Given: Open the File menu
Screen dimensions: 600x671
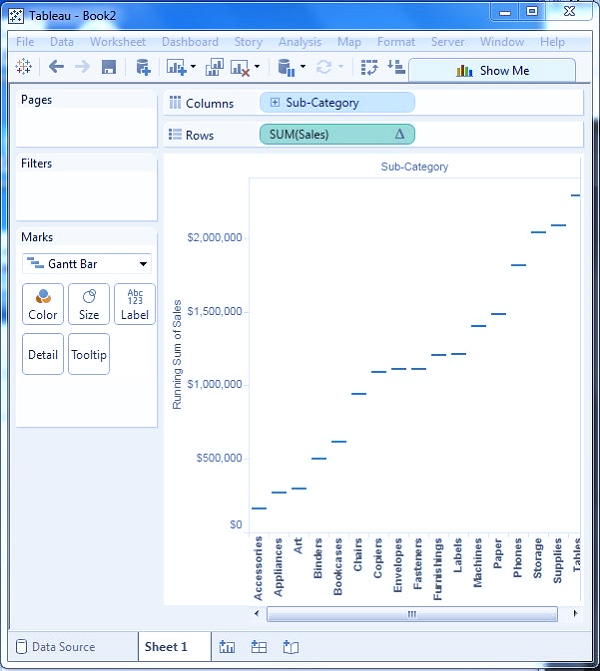Looking at the screenshot, I should click(x=25, y=42).
